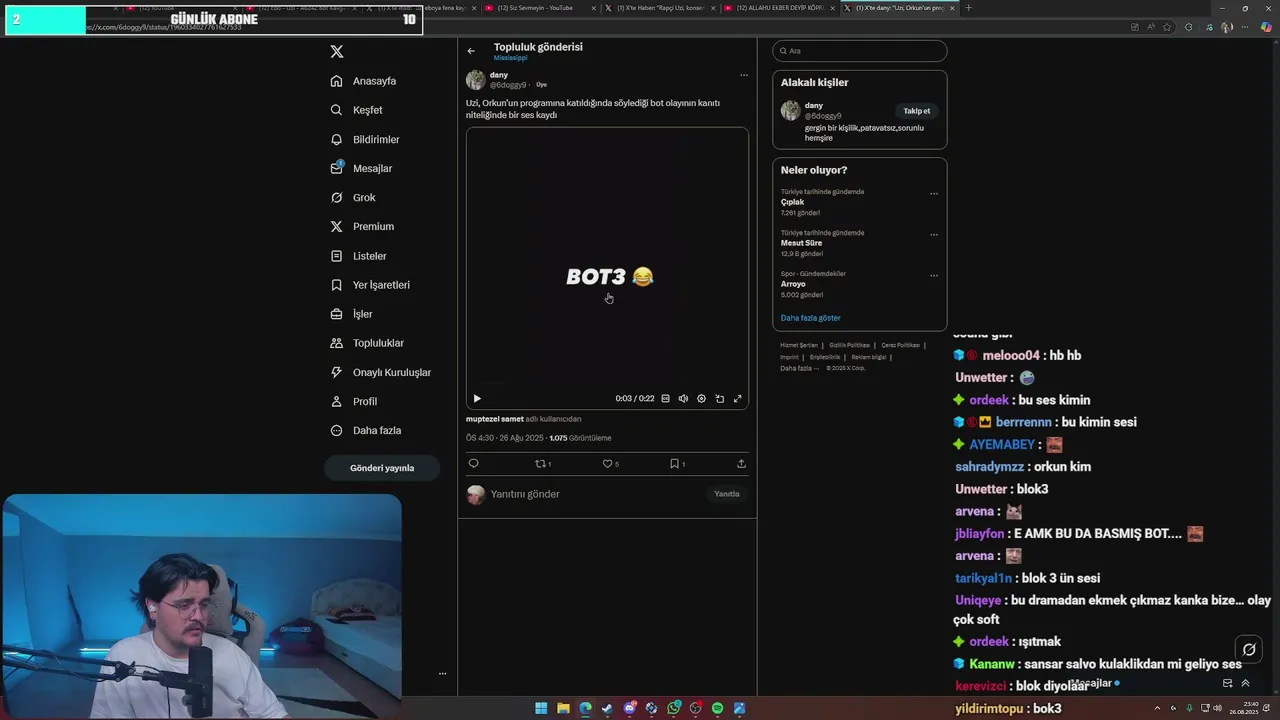Click Daha fazla göster link
Viewport: 1280px width, 720px height.
(x=811, y=318)
